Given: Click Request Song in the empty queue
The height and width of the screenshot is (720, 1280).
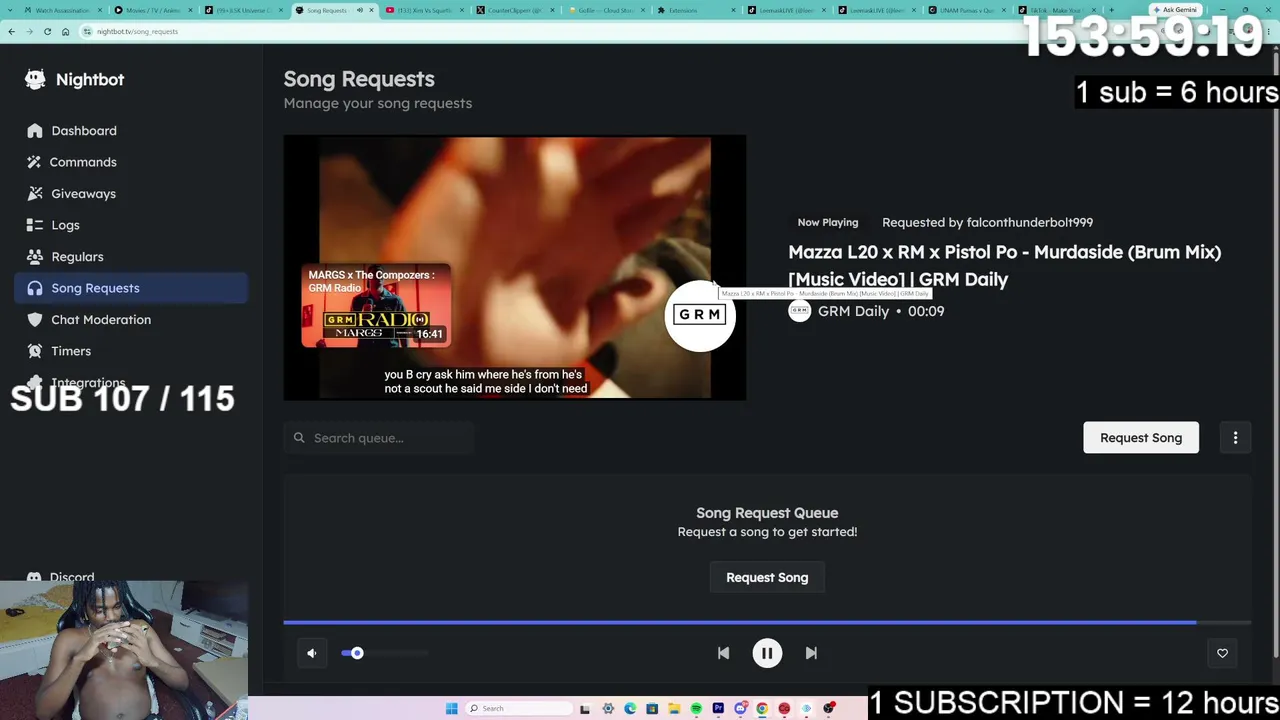Looking at the screenshot, I should 767,578.
